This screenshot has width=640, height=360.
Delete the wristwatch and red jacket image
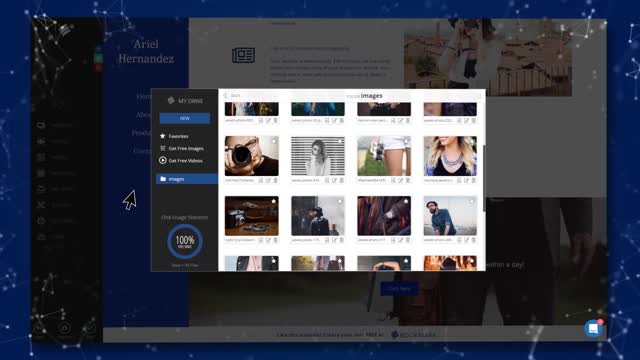[x=408, y=240]
